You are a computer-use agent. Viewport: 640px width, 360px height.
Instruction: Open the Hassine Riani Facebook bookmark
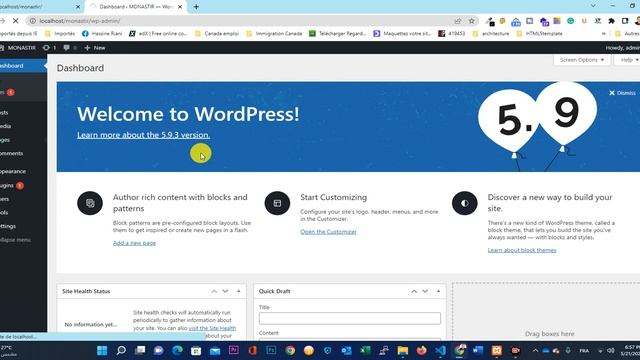(x=102, y=33)
